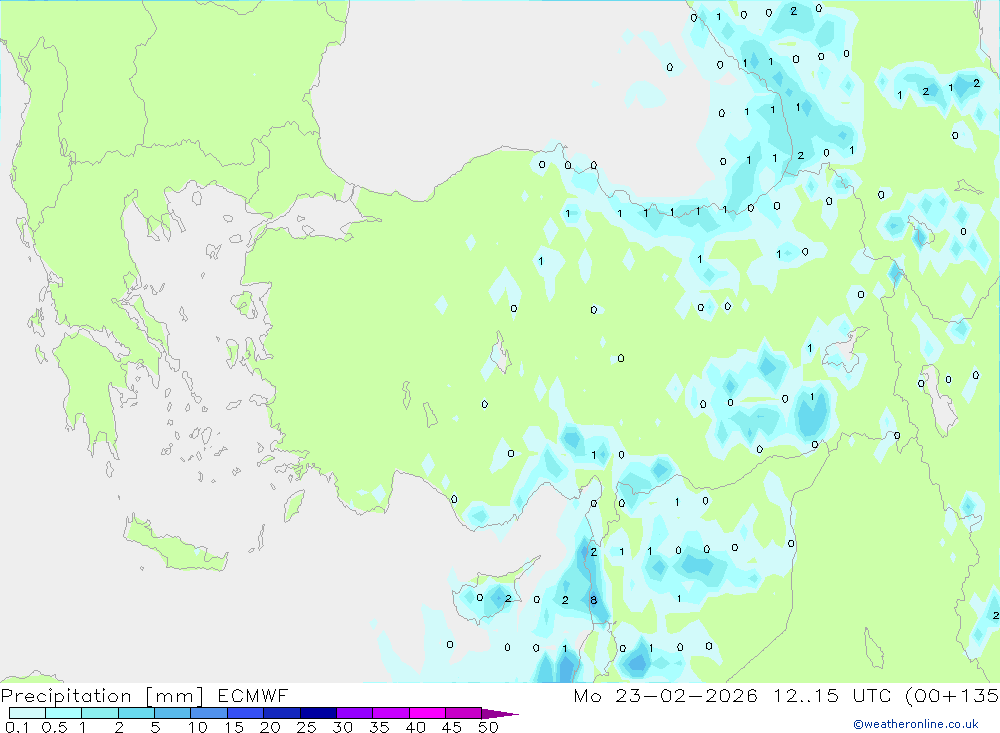Pick the 35–40 mm magenta legend swatch
This screenshot has width=1000, height=733.
(391, 713)
